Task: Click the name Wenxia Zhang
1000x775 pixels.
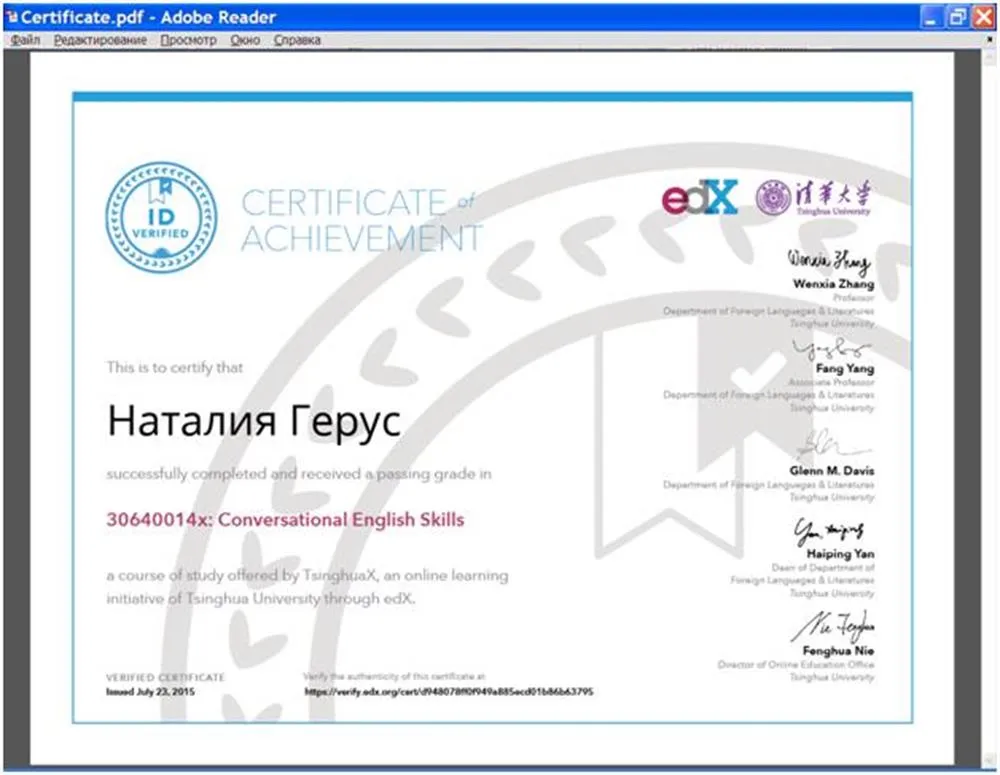Action: (834, 284)
